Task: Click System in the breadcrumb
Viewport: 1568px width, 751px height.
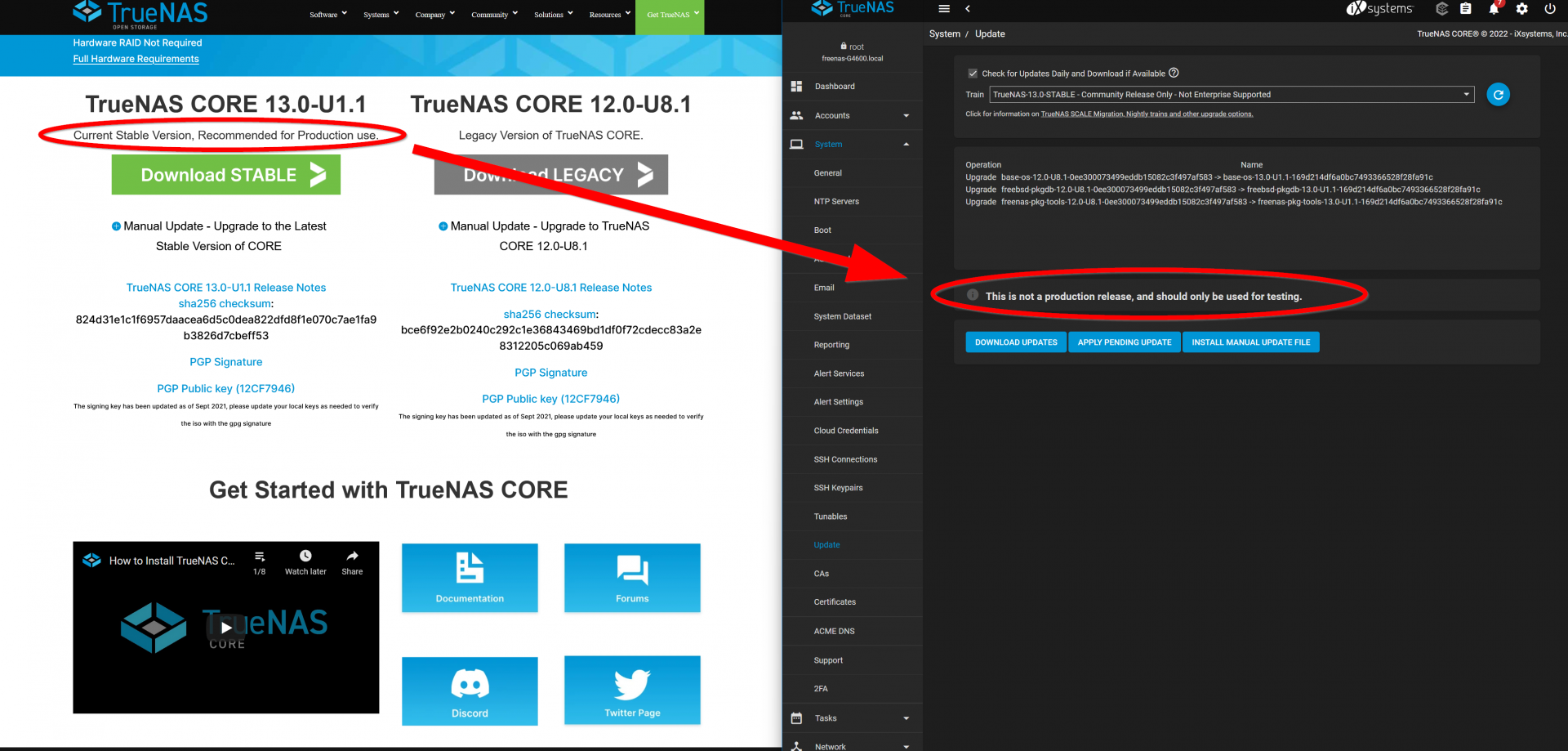Action: [x=945, y=34]
